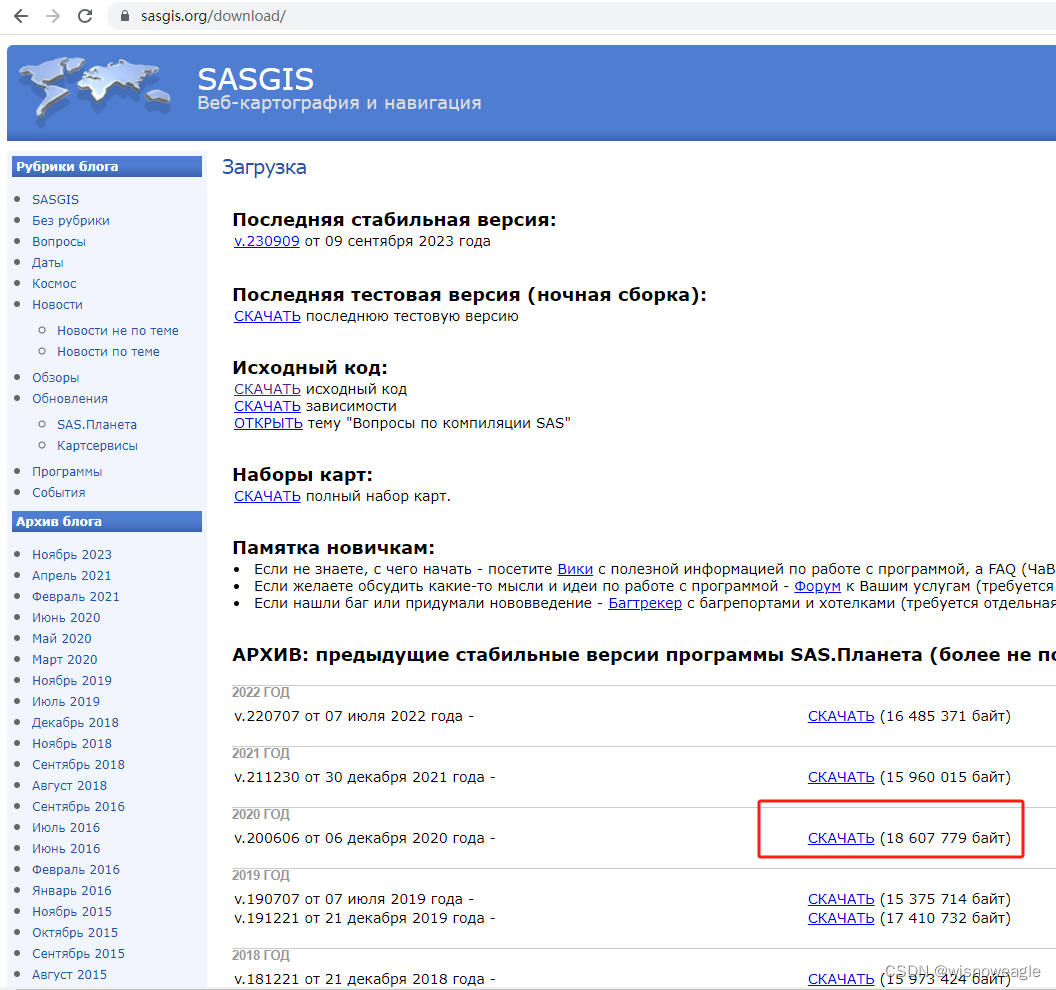Focus the address bar sasgis.org/download/
1056x990 pixels.
click(x=213, y=16)
